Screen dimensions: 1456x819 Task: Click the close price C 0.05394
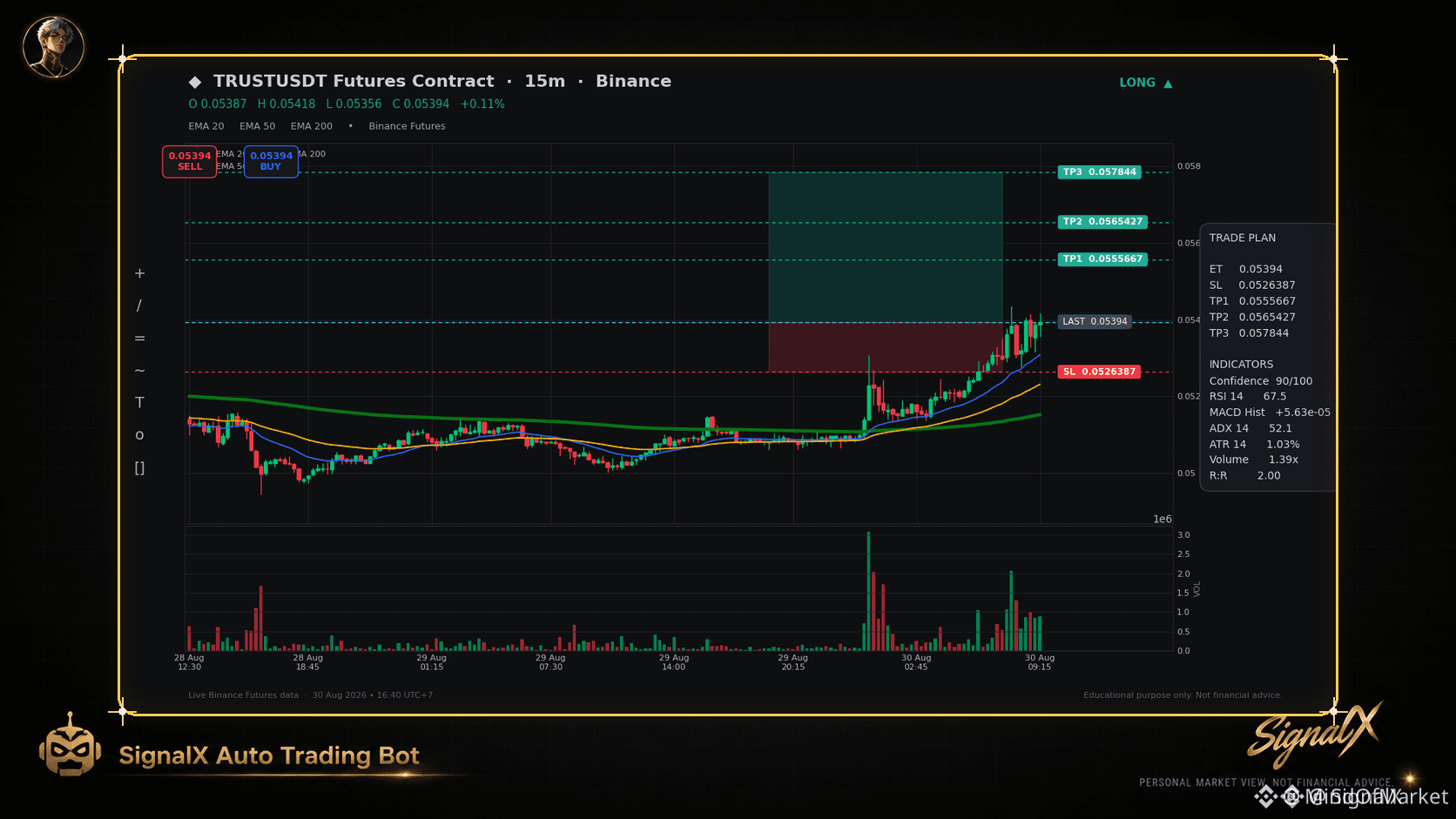coord(421,104)
